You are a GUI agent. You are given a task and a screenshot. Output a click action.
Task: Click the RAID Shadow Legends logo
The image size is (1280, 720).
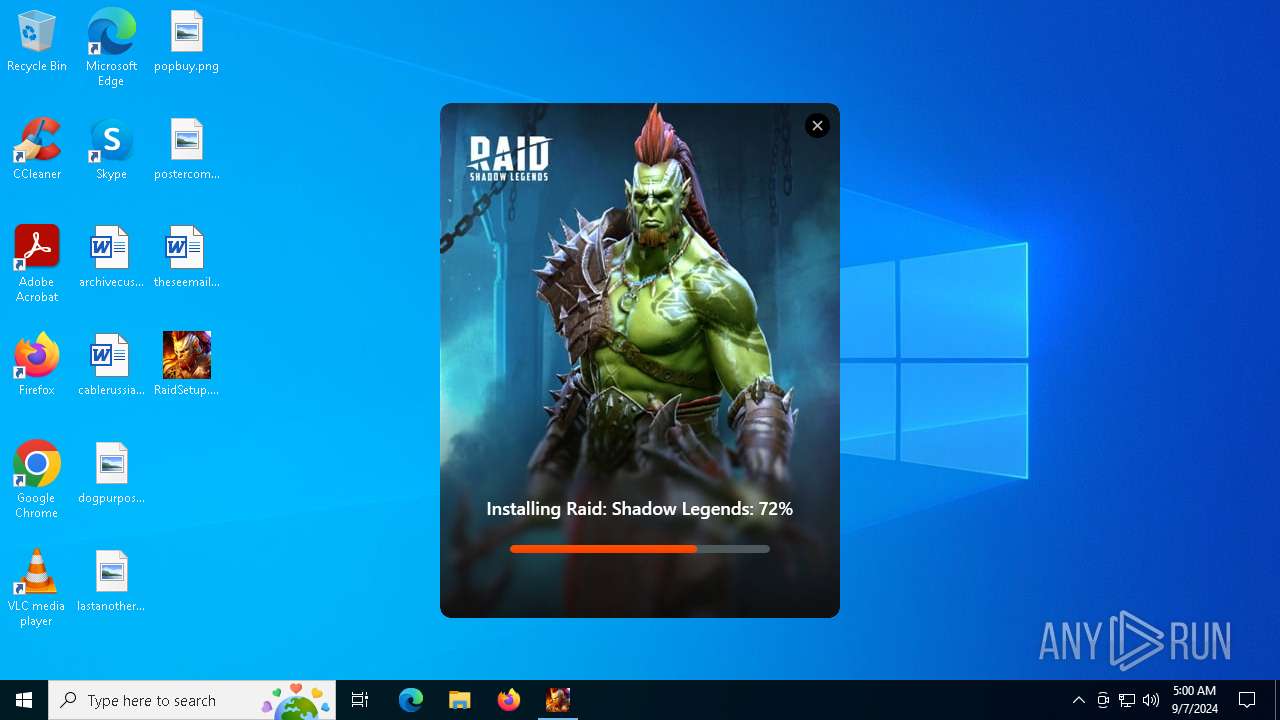[x=509, y=158]
